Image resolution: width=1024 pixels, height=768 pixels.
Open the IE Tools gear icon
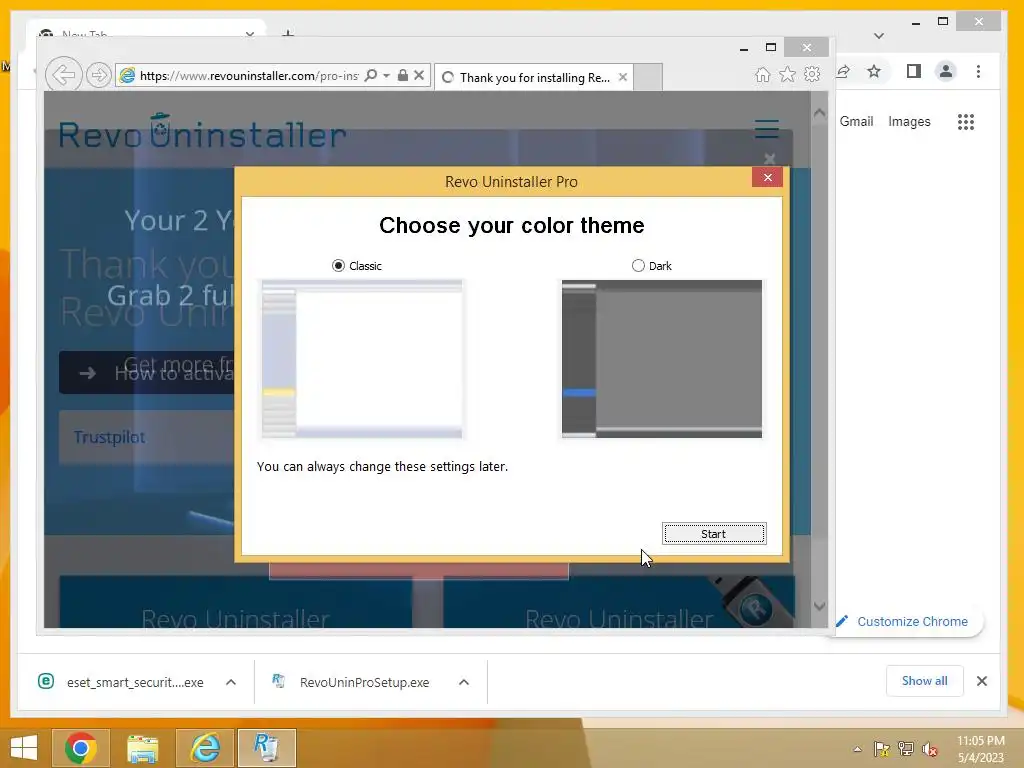(812, 74)
